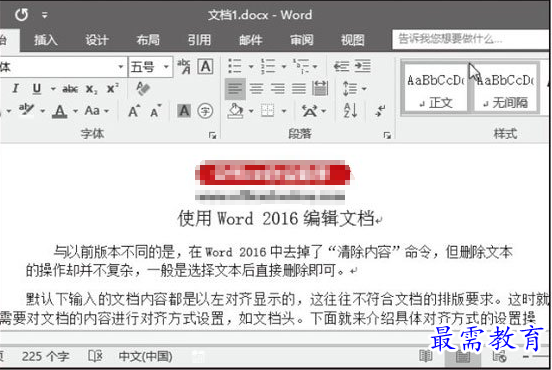The height and width of the screenshot is (370, 552).
Task: Switch to the 布局 tab
Action: coord(148,40)
